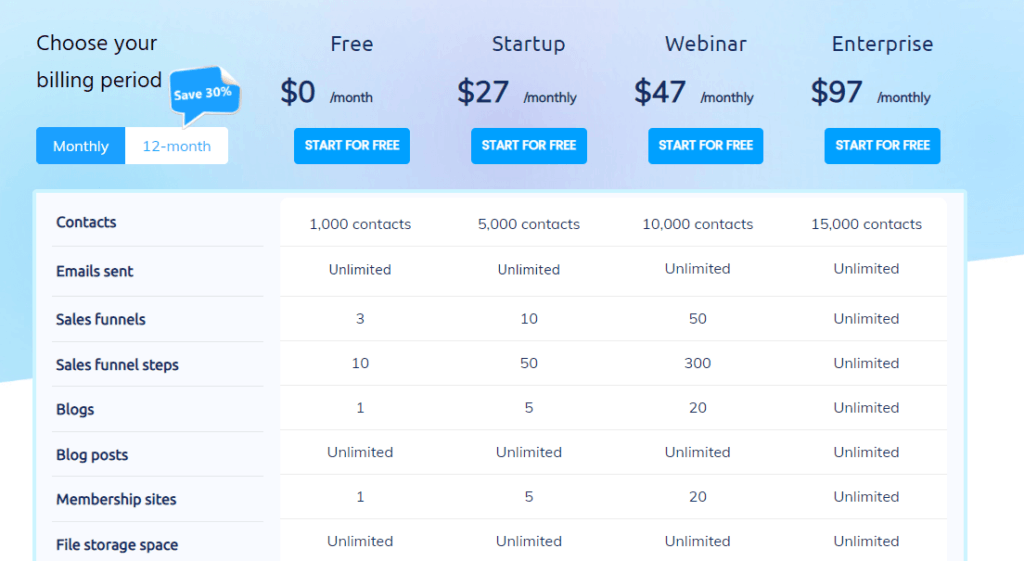Click the Save 30% speech bubble badge
Image resolution: width=1024 pixels, height=561 pixels.
pyautogui.click(x=204, y=95)
